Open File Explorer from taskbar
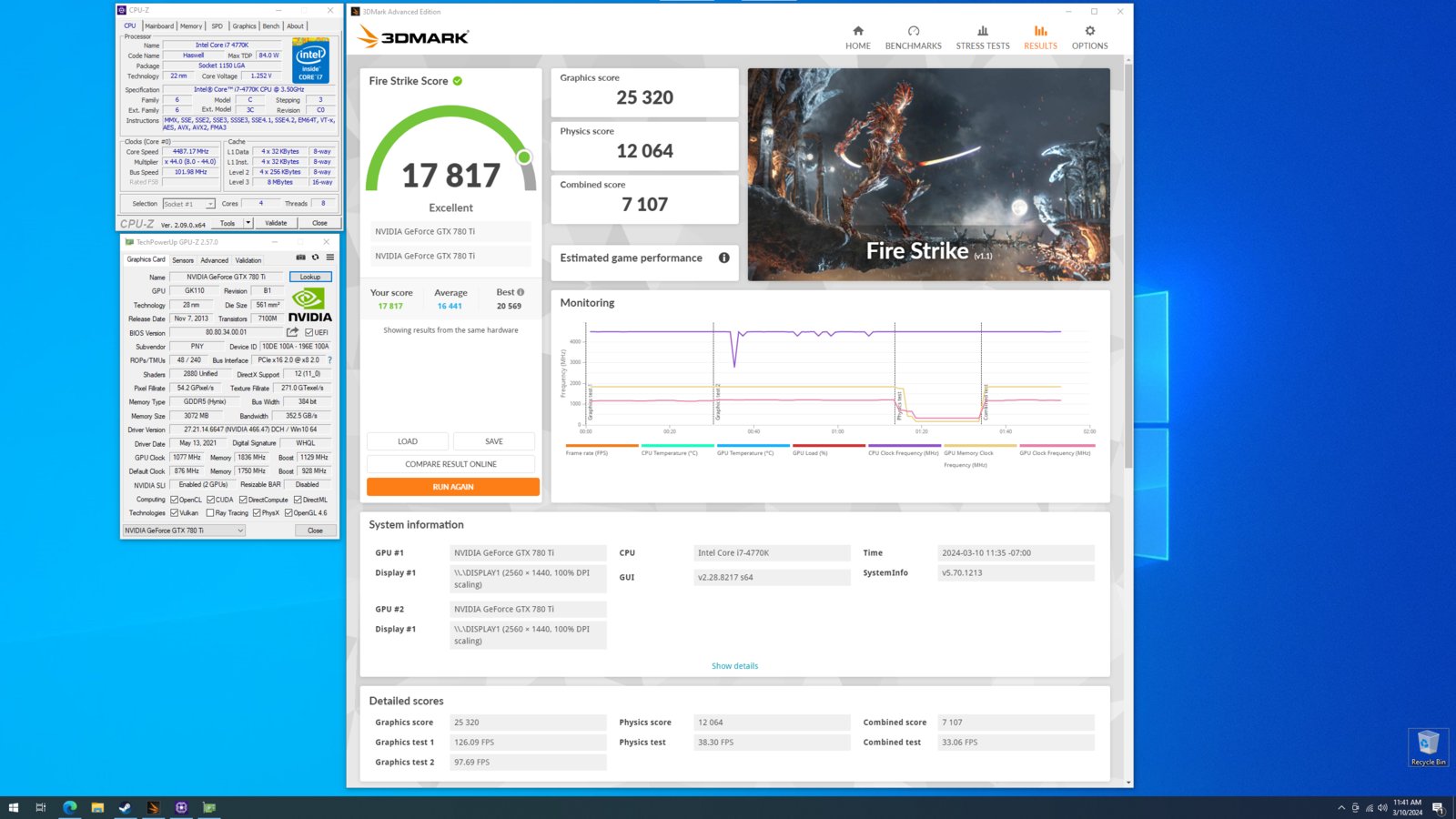The image size is (1456, 819). pyautogui.click(x=97, y=807)
